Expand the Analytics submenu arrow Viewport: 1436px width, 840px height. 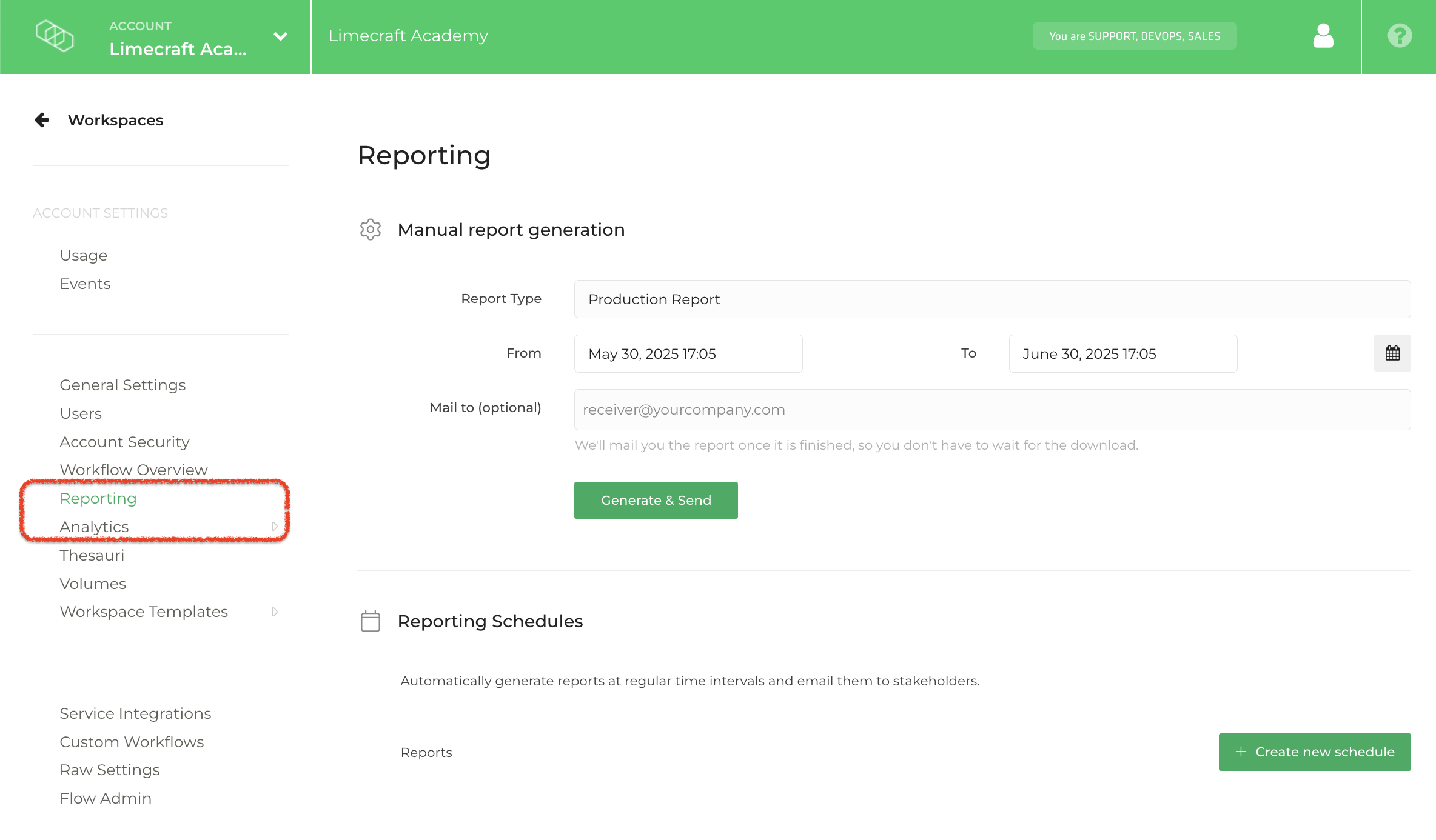point(275,527)
